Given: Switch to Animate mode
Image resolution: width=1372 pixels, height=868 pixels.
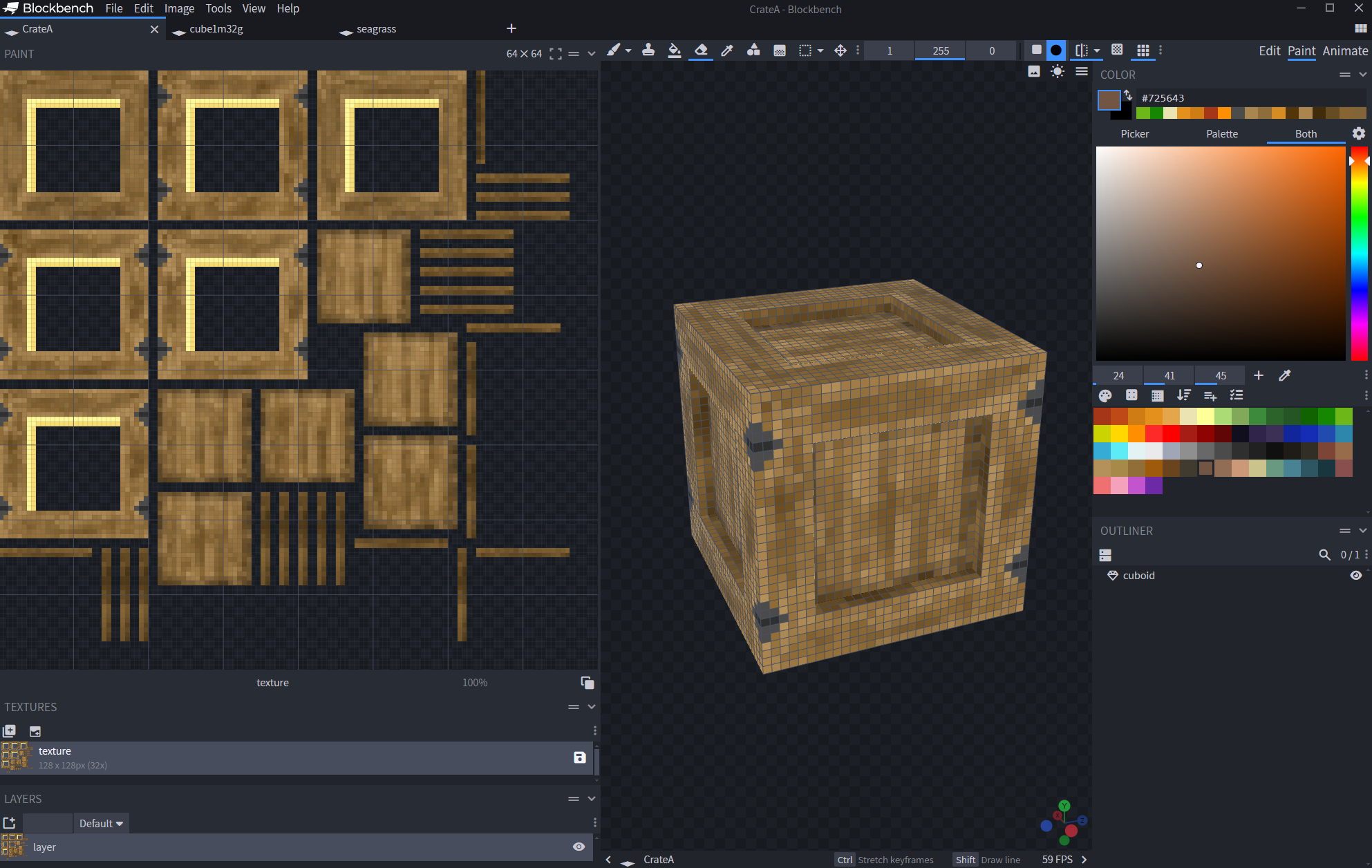Looking at the screenshot, I should point(1345,50).
